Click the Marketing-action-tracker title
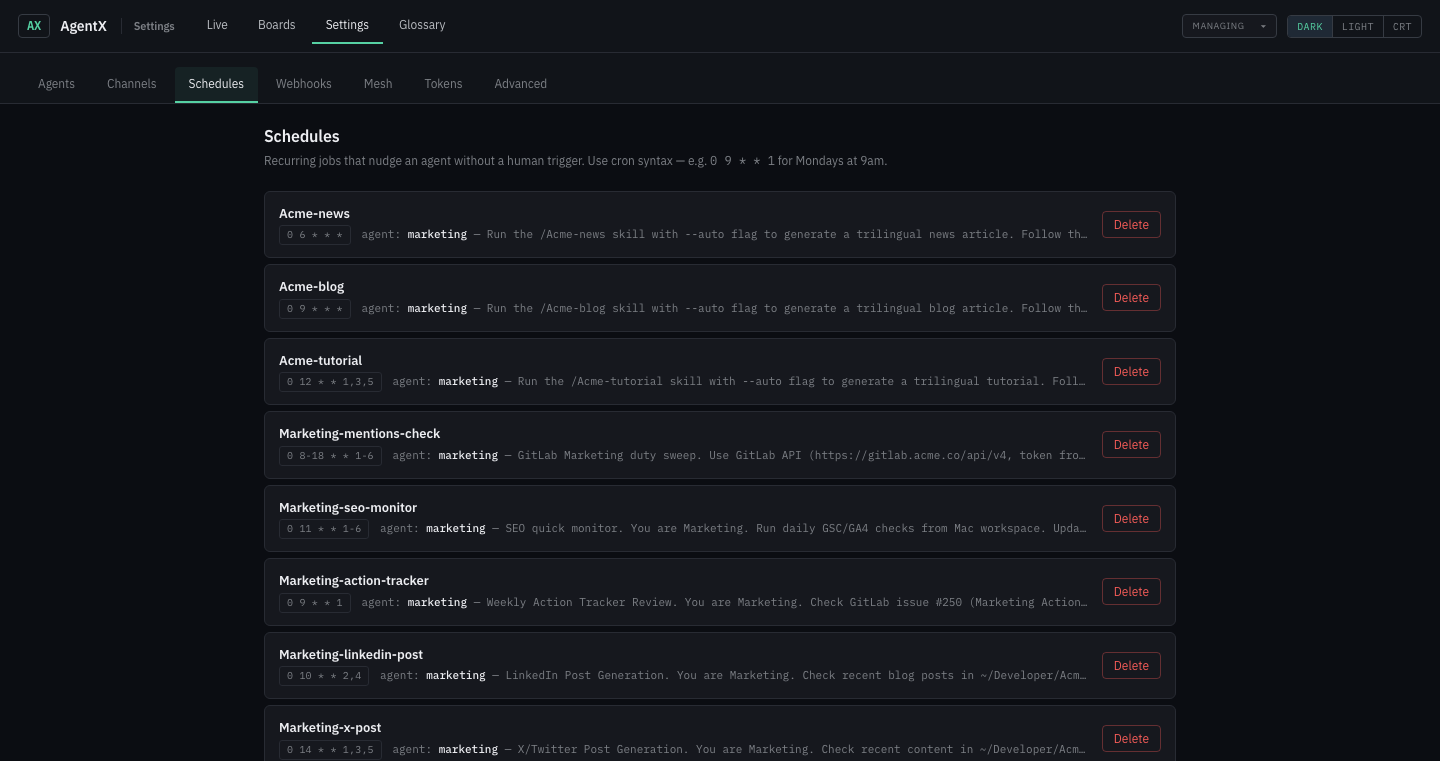 354,581
